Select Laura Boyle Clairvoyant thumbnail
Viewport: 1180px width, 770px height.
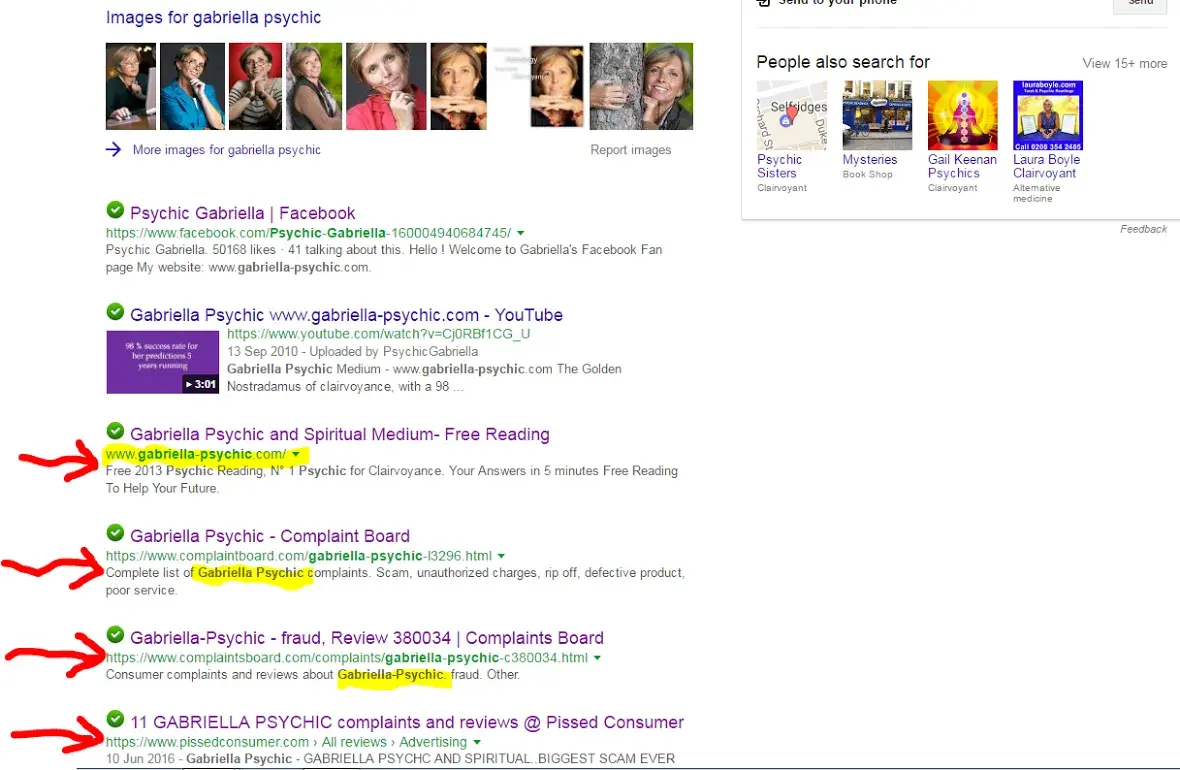click(x=1047, y=115)
